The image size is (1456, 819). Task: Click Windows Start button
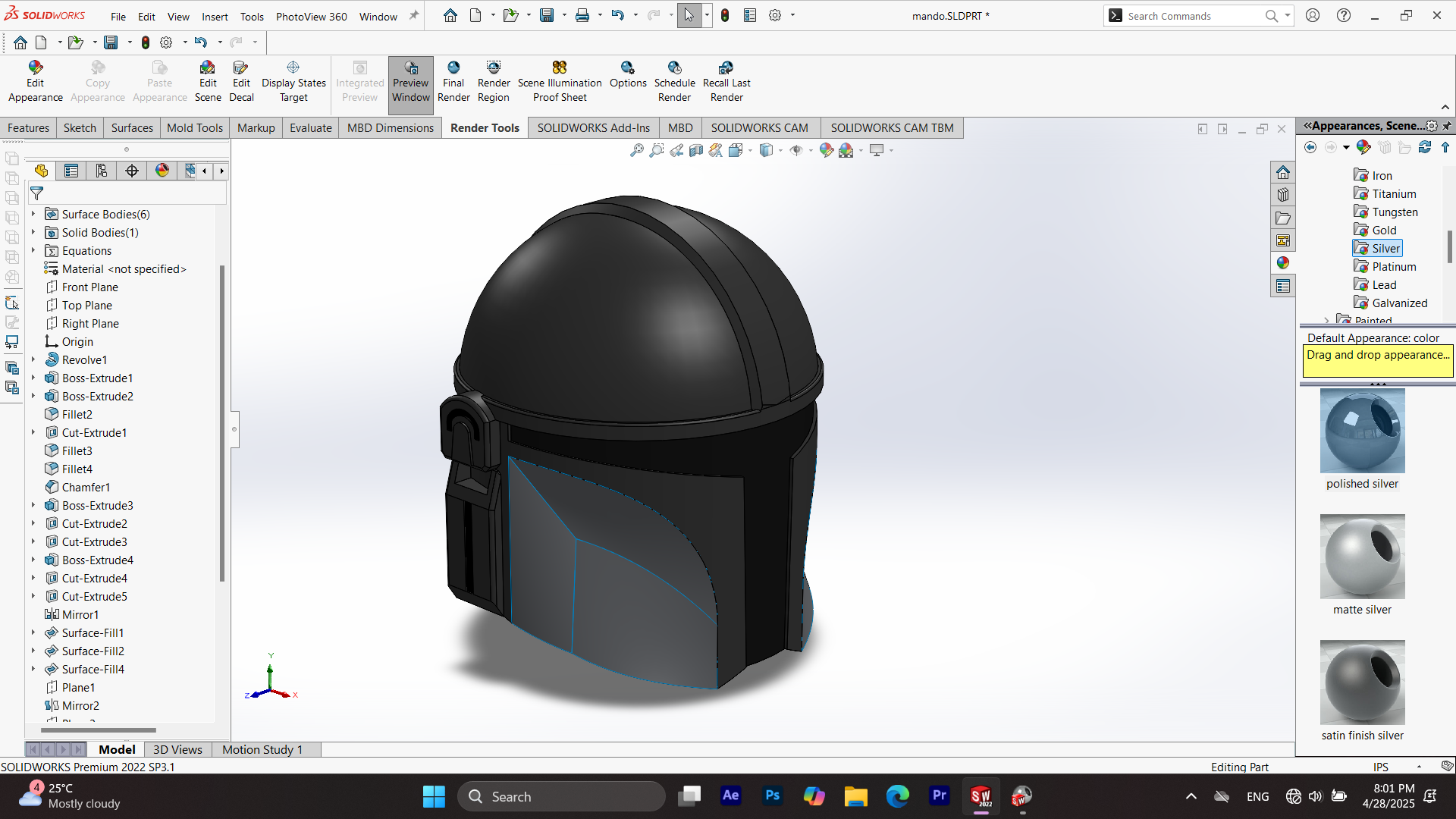[x=434, y=796]
